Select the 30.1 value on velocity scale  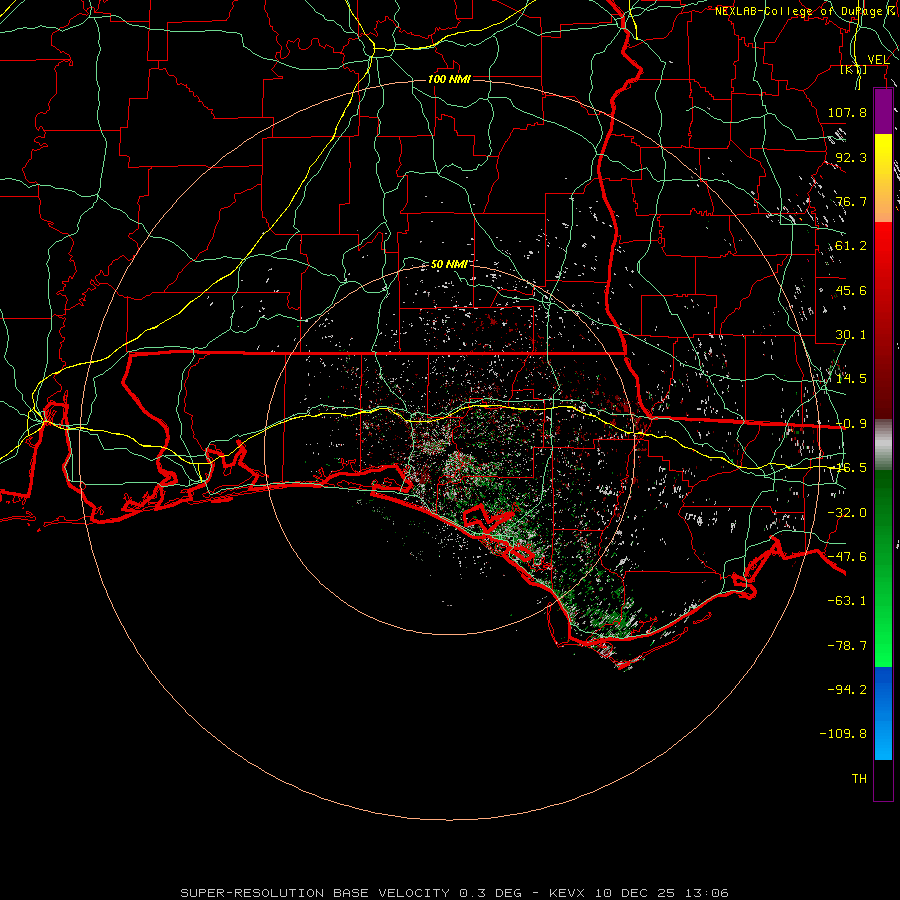tap(851, 335)
